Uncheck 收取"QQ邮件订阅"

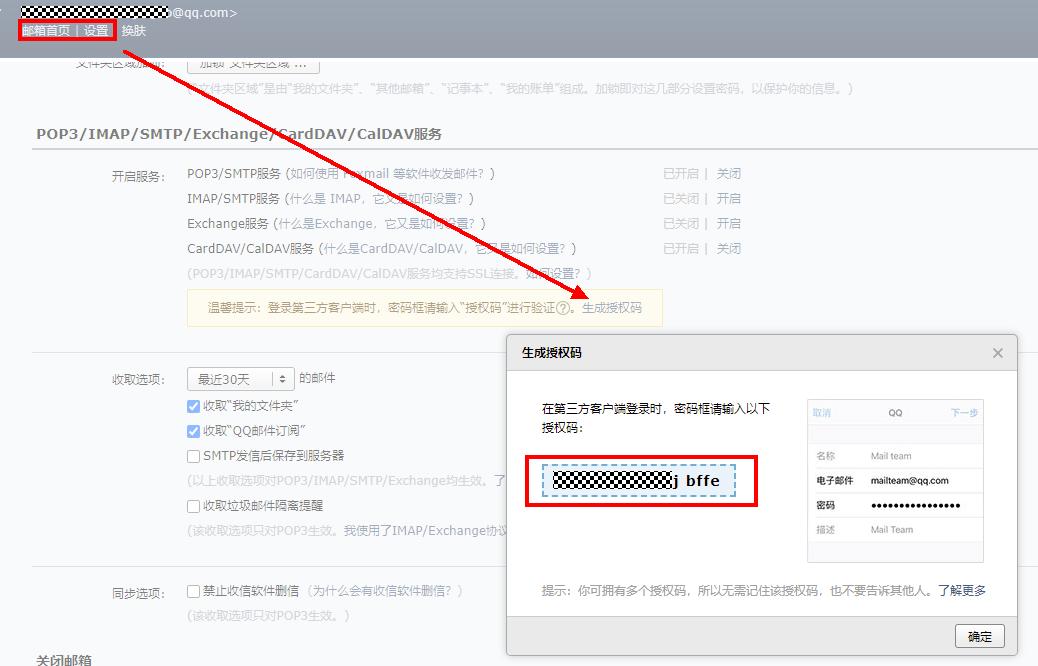tap(192, 432)
